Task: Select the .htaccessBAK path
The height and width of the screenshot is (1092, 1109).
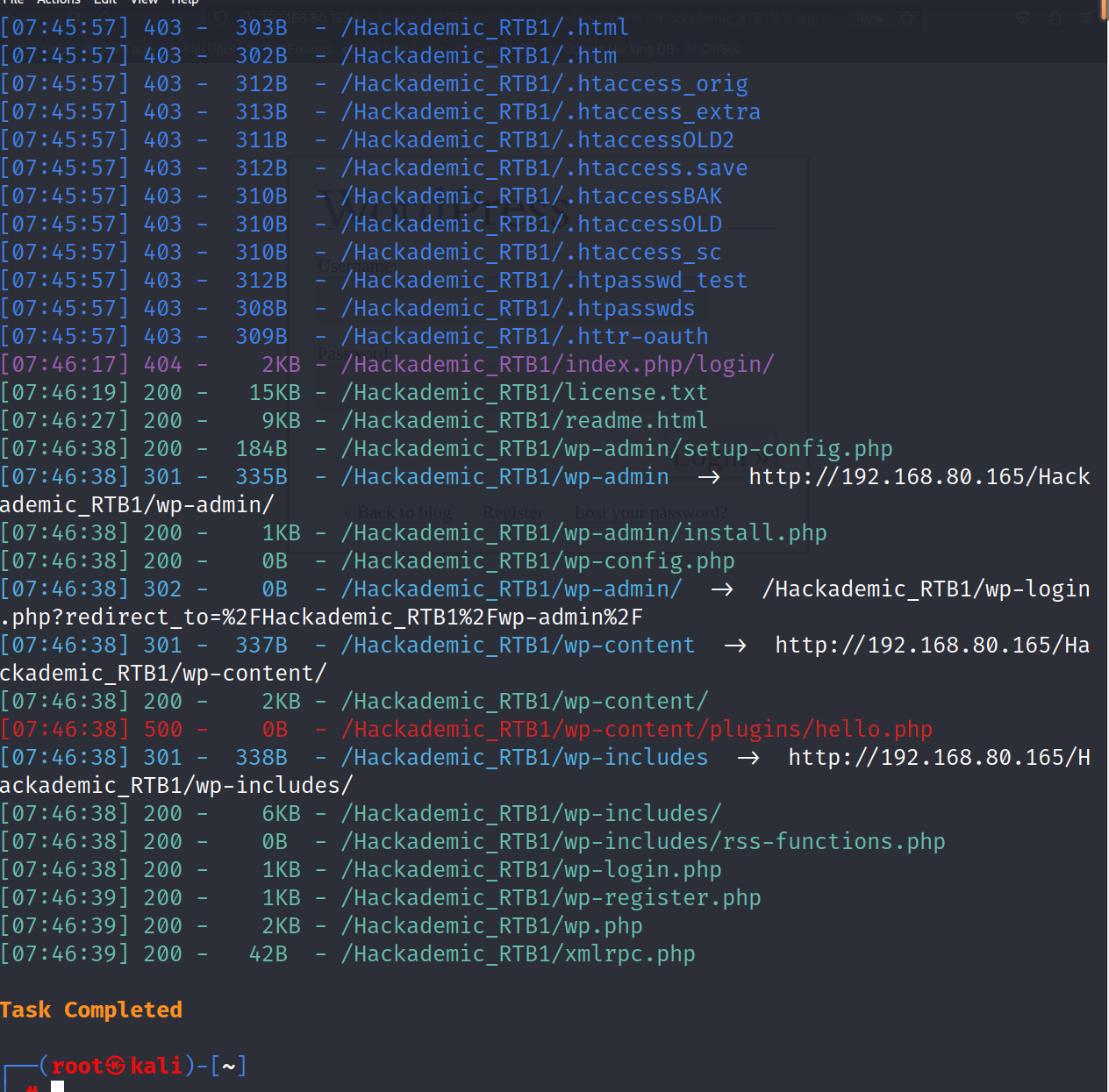Action: pos(531,196)
